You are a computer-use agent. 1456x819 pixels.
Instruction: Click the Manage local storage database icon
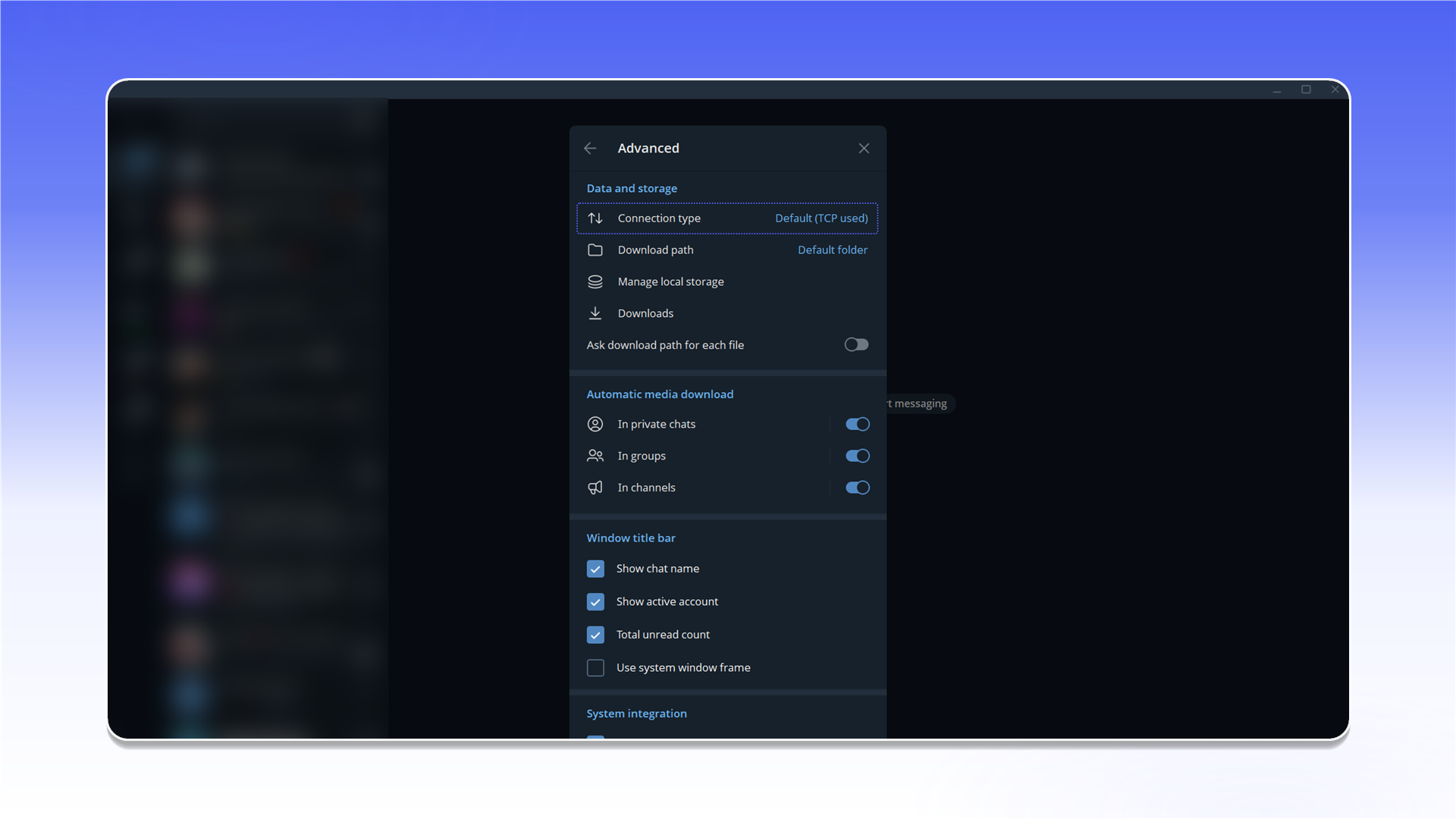click(595, 282)
